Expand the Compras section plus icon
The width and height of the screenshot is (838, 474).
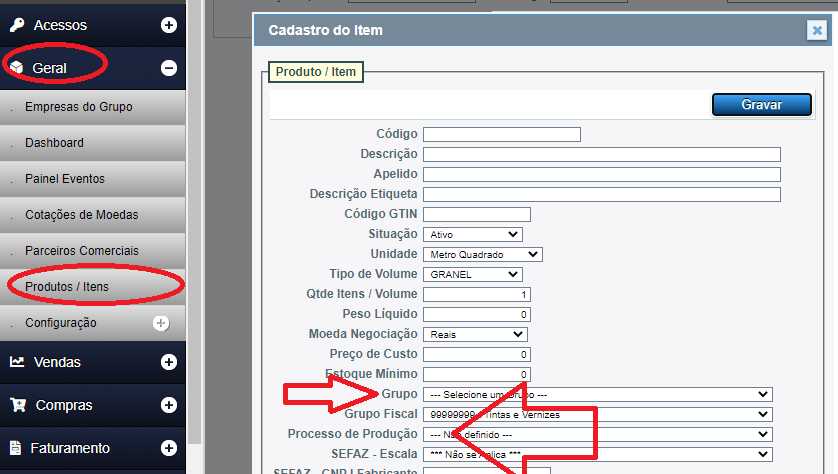[169, 405]
